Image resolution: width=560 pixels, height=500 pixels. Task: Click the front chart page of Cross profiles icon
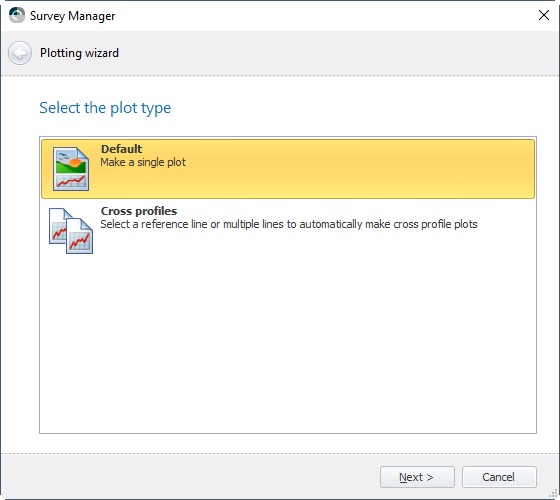tap(80, 236)
